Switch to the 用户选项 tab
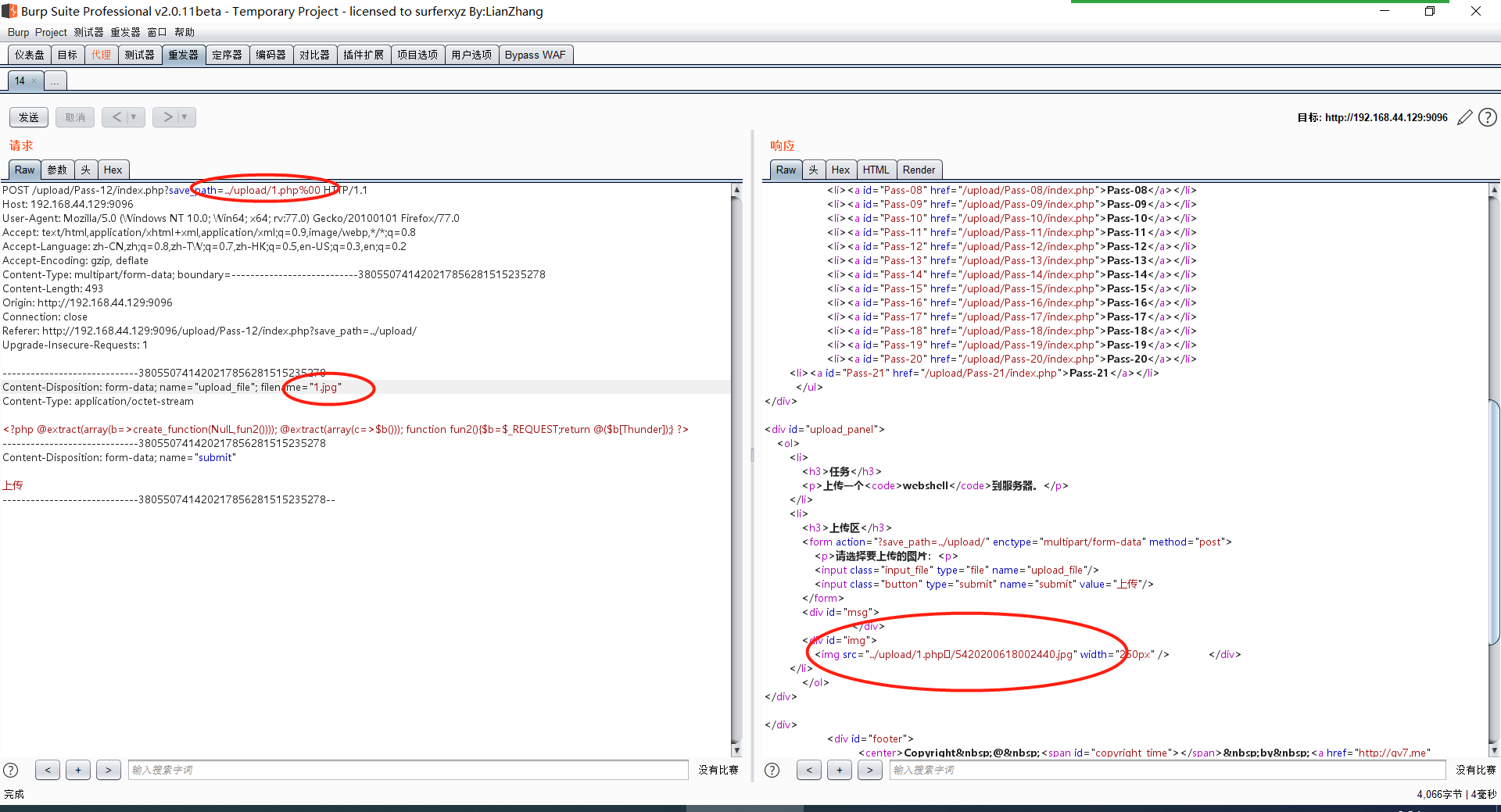This screenshot has height=812, width=1501. (471, 55)
